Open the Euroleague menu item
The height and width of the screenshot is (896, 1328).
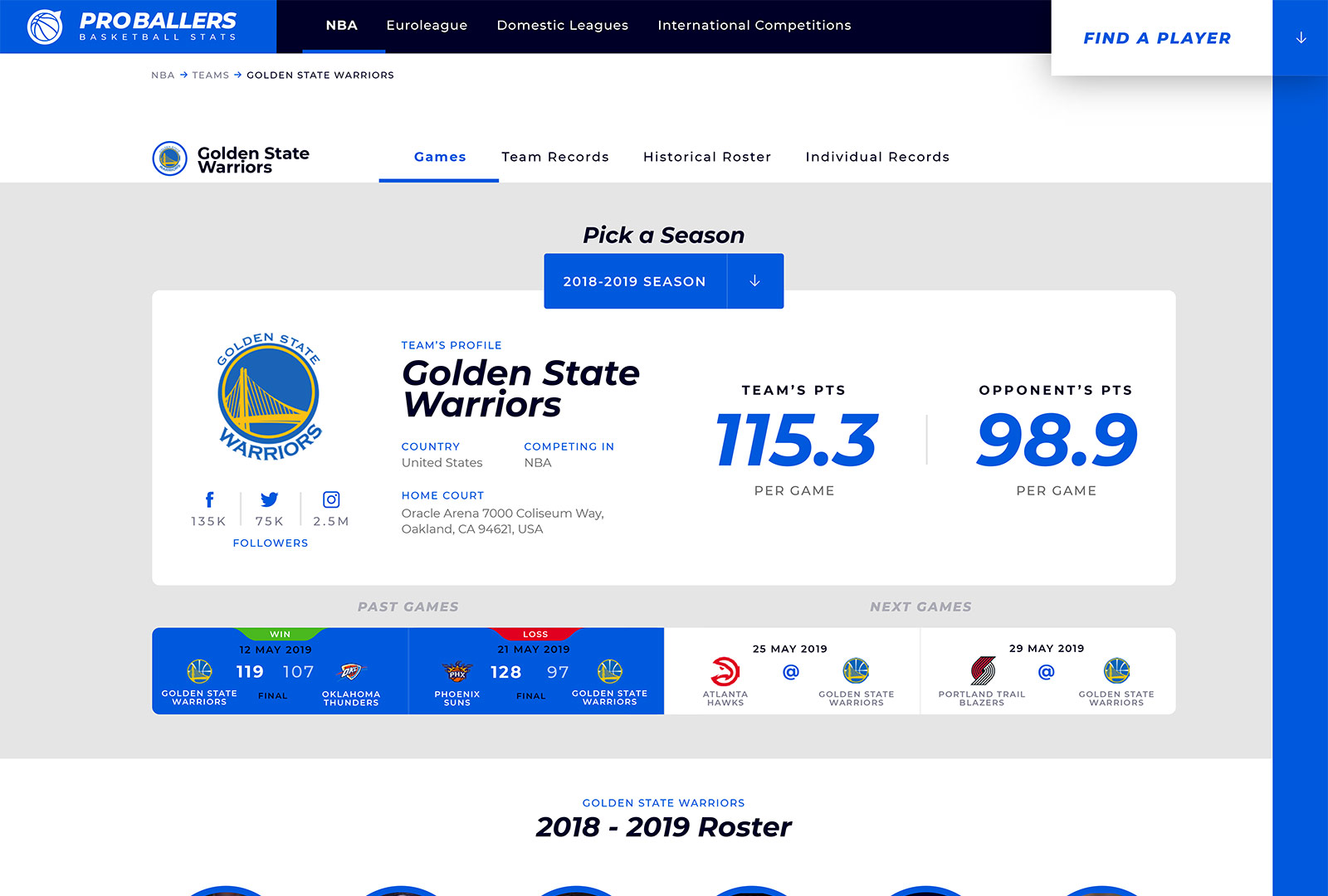(427, 26)
